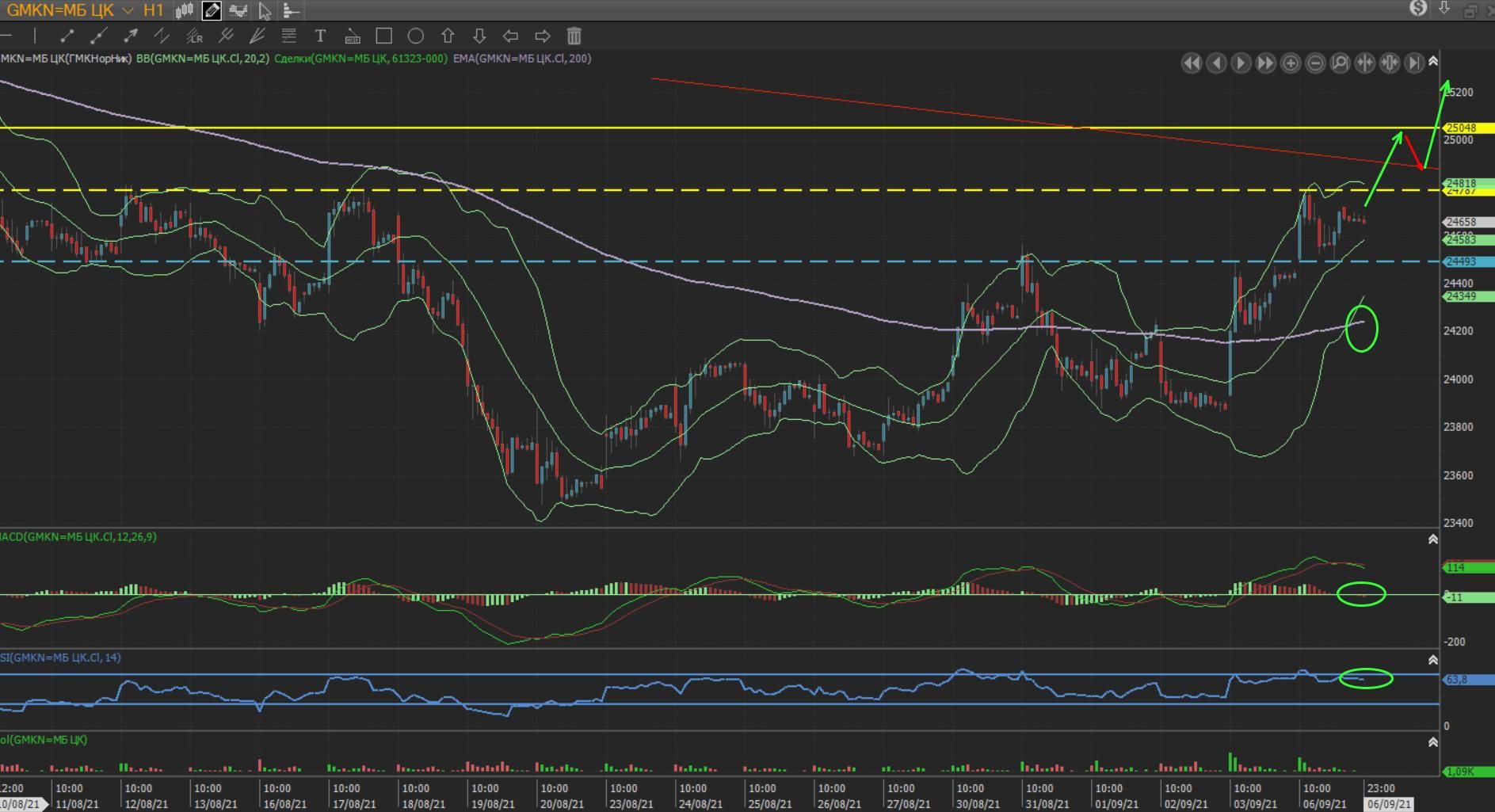
Task: Insert a right arrow marker
Action: point(543,36)
